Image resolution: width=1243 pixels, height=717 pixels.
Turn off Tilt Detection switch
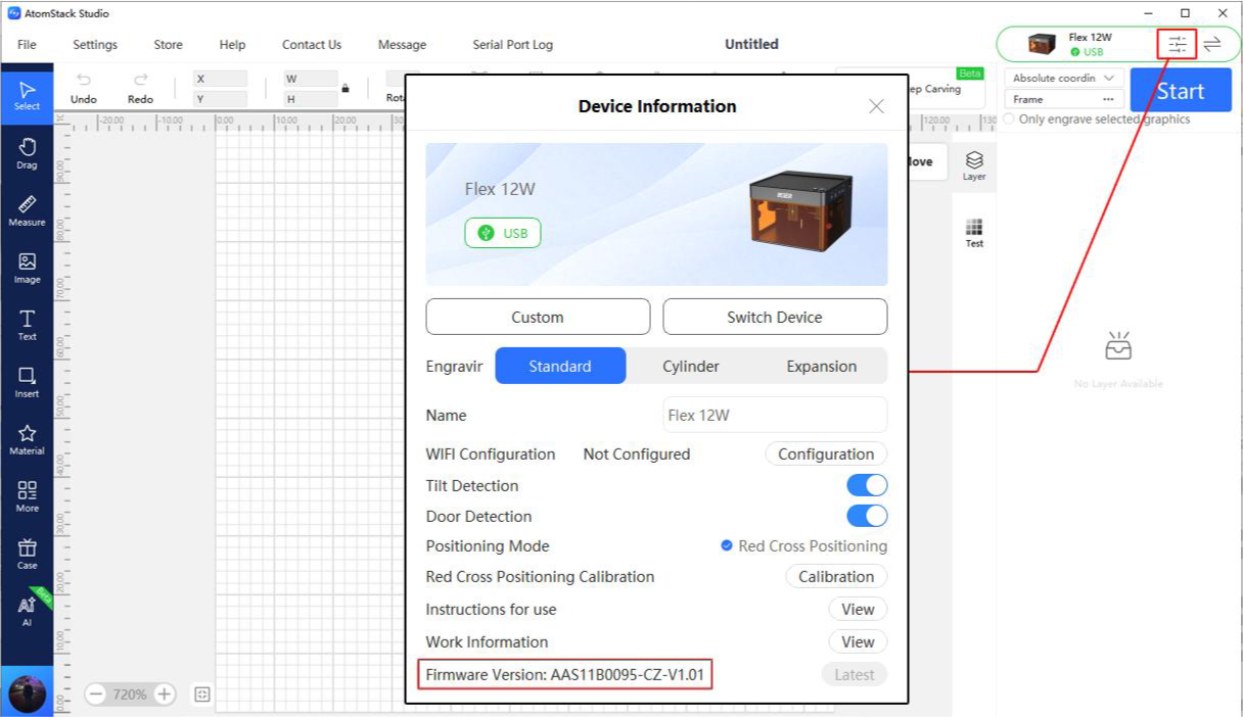pyautogui.click(x=867, y=486)
